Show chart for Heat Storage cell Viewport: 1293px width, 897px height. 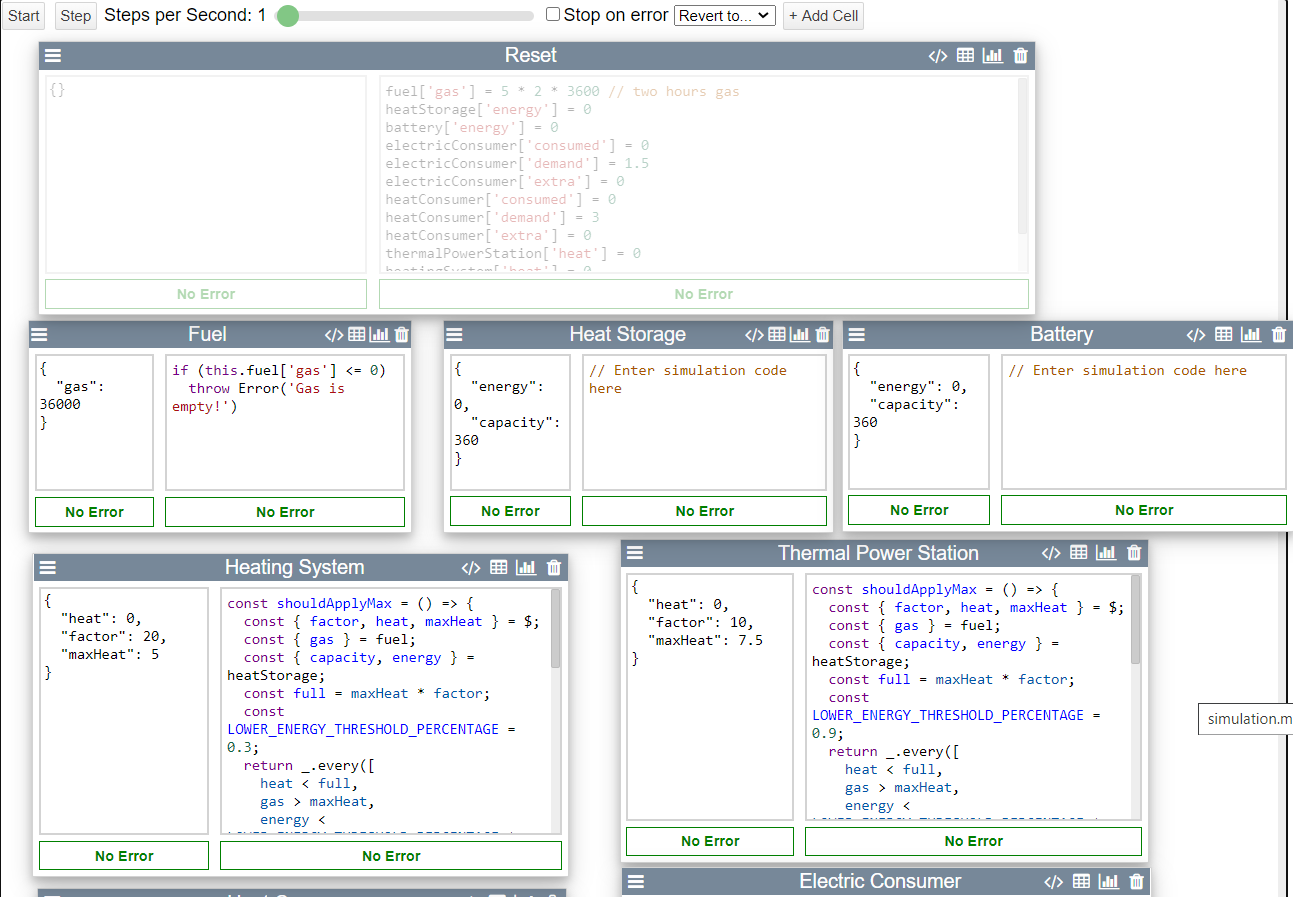click(x=800, y=334)
